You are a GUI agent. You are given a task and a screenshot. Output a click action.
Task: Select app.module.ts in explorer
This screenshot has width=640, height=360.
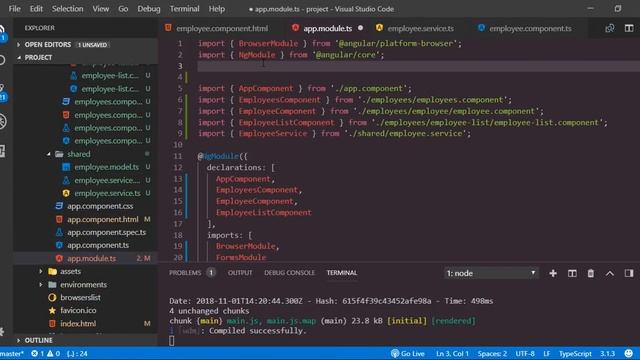pyautogui.click(x=91, y=258)
